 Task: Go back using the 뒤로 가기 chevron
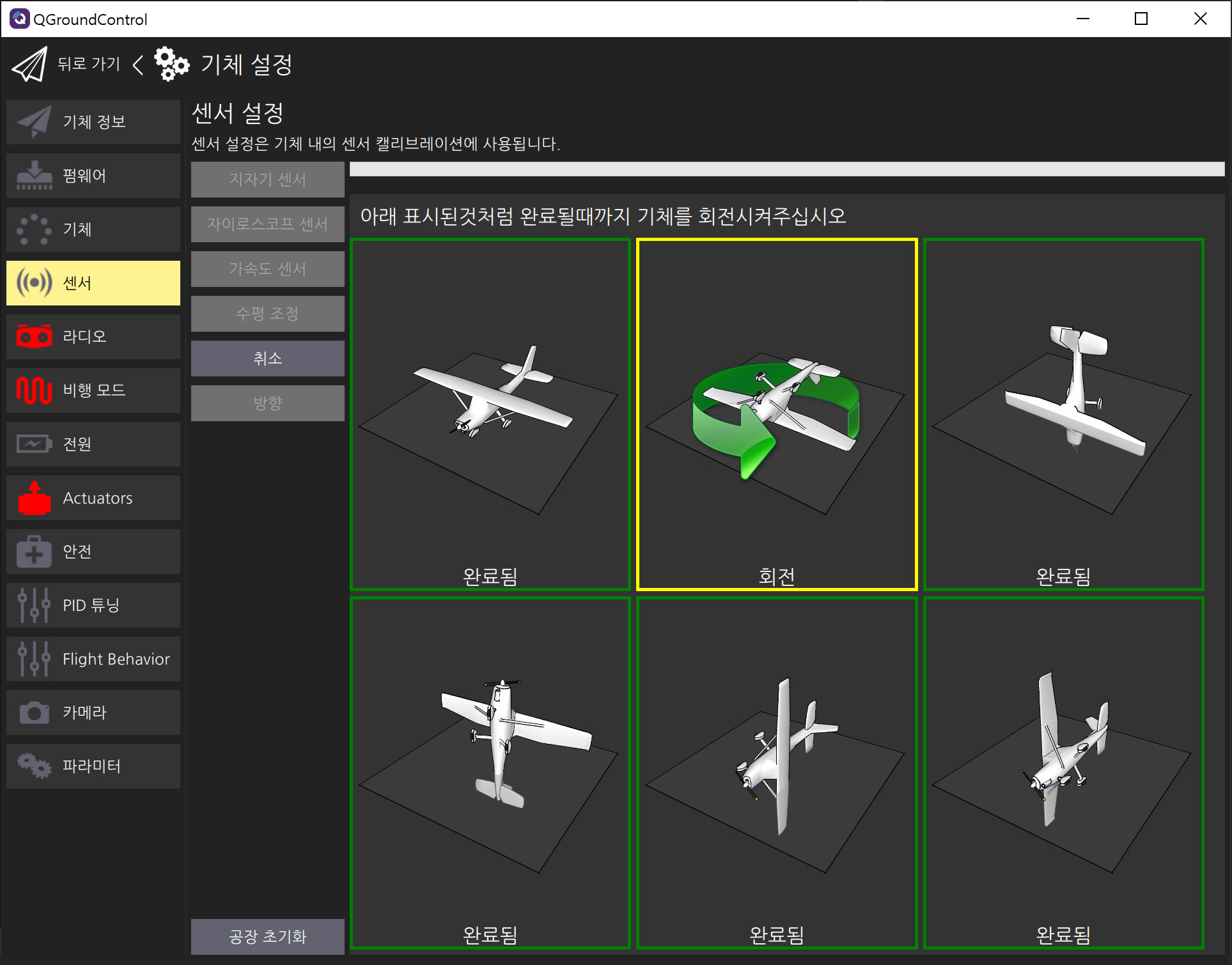[137, 65]
